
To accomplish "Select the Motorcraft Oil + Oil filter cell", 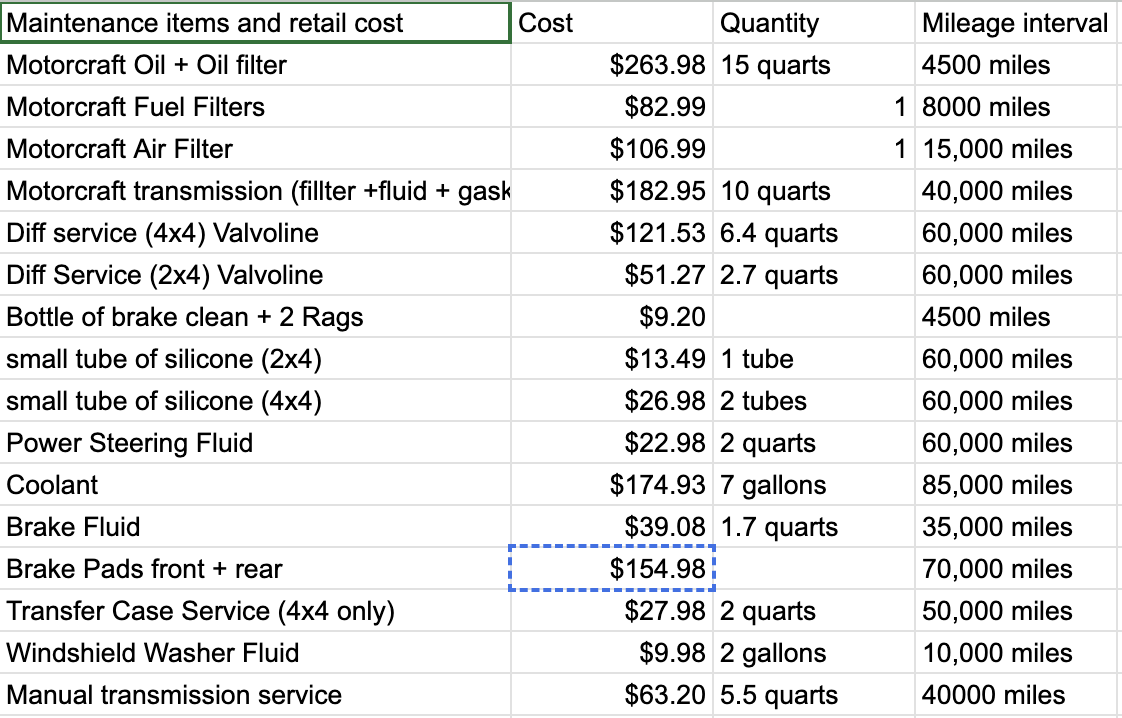I will click(255, 65).
